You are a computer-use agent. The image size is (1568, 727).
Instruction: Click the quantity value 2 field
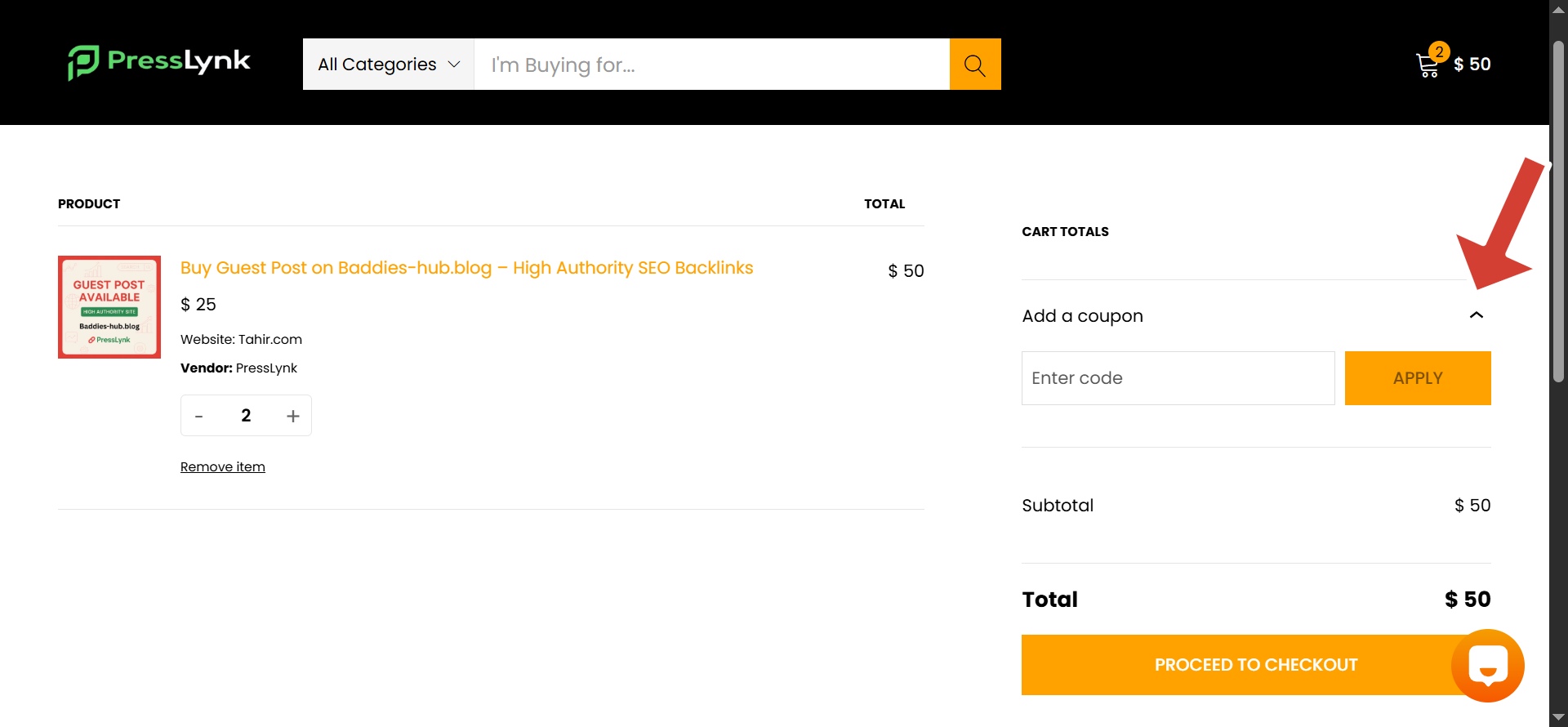(x=246, y=416)
